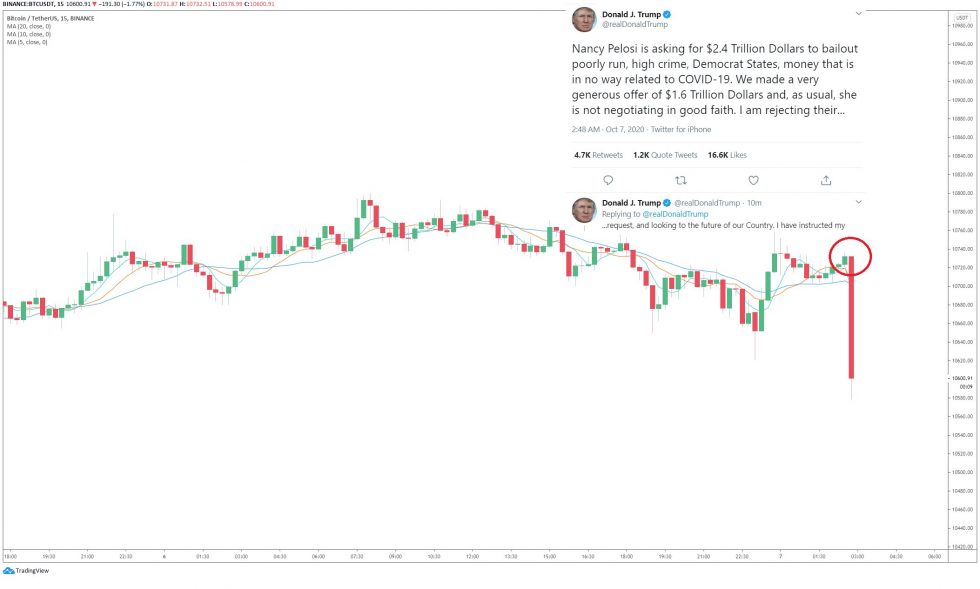Open the chevron menu on the reply tweet
Viewport: 980px width, 589px height.
click(858, 201)
